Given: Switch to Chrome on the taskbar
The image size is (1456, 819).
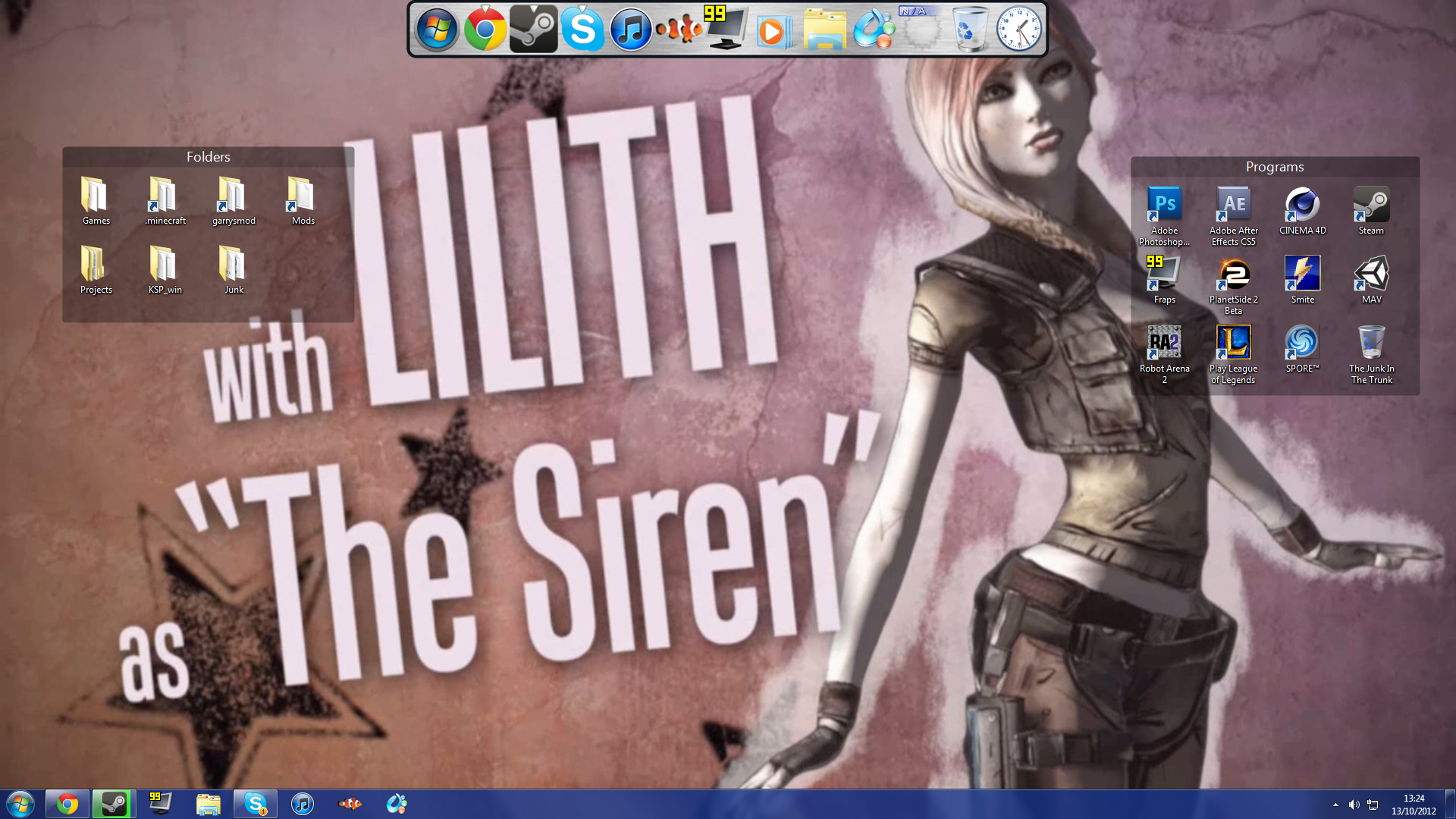Looking at the screenshot, I should pyautogui.click(x=67, y=804).
